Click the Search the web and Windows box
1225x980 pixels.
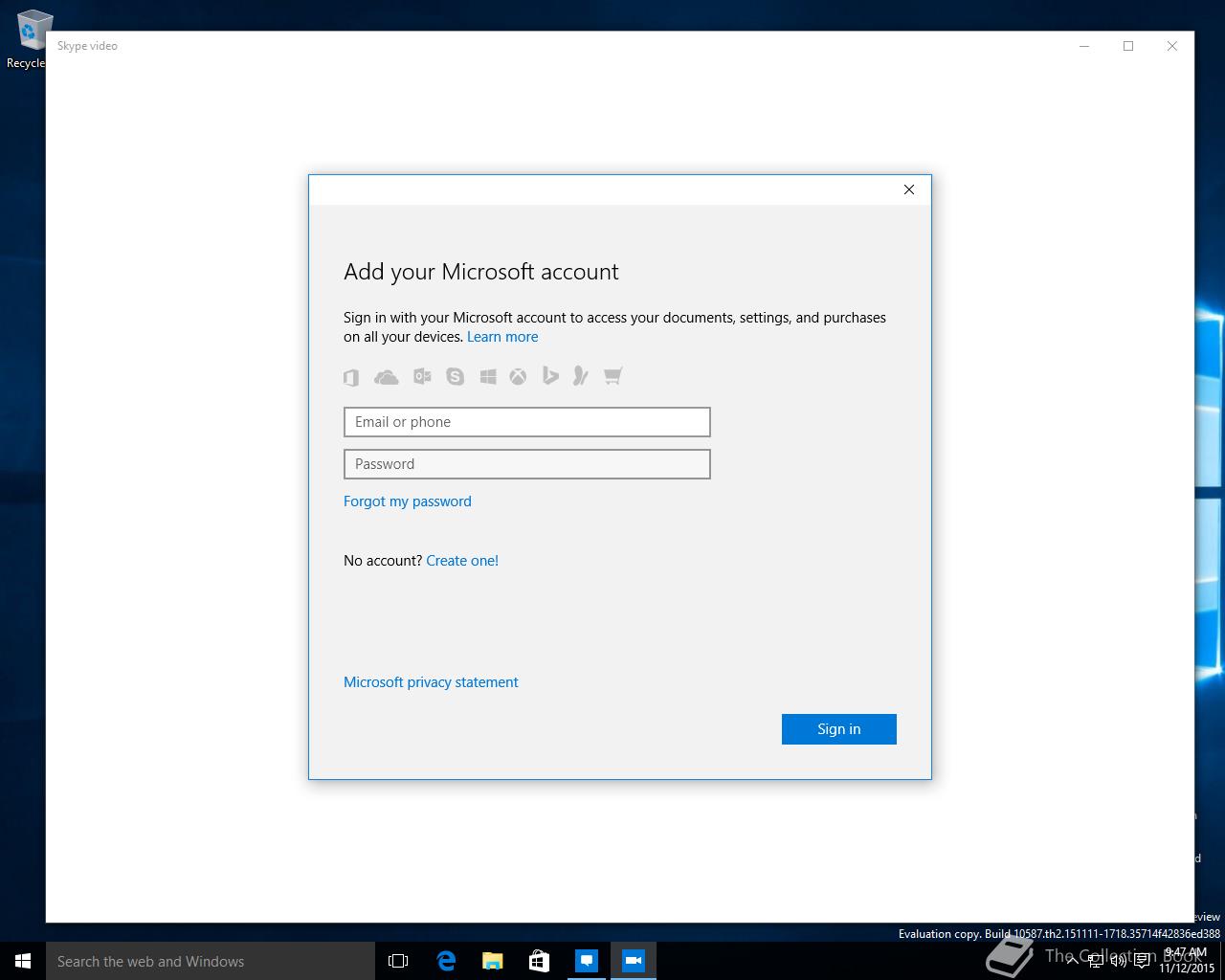click(x=211, y=961)
